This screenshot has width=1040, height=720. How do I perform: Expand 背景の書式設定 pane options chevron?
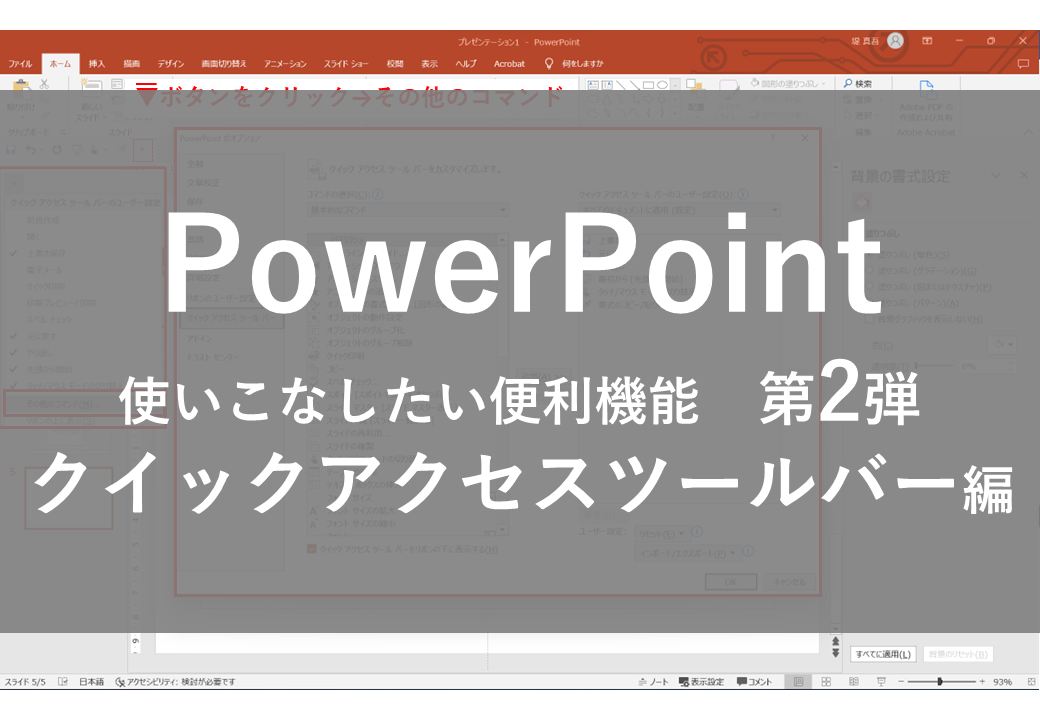pos(996,175)
